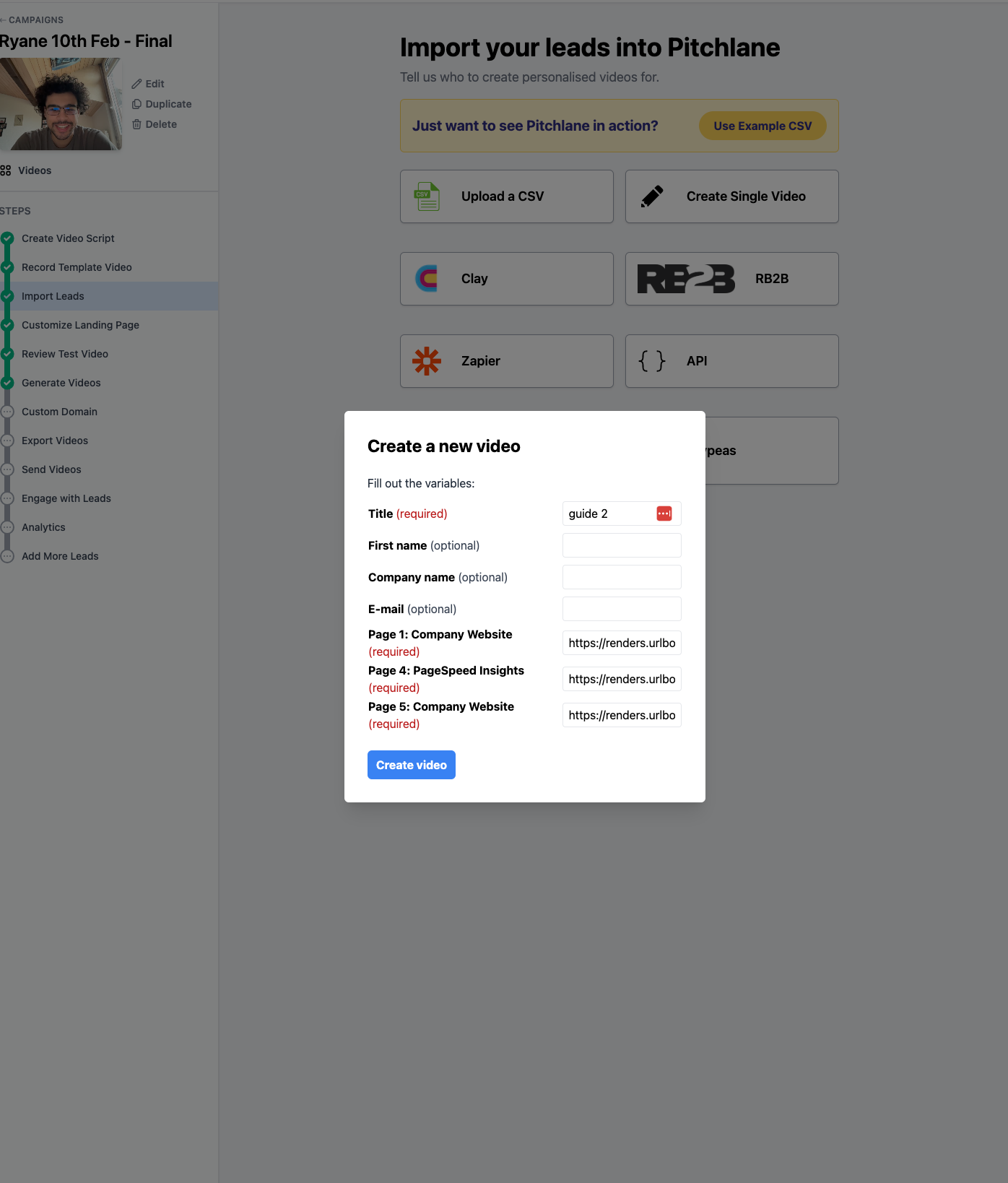The image size is (1008, 1183).
Task: Click the pencil icon for Create Single Video
Action: (x=652, y=196)
